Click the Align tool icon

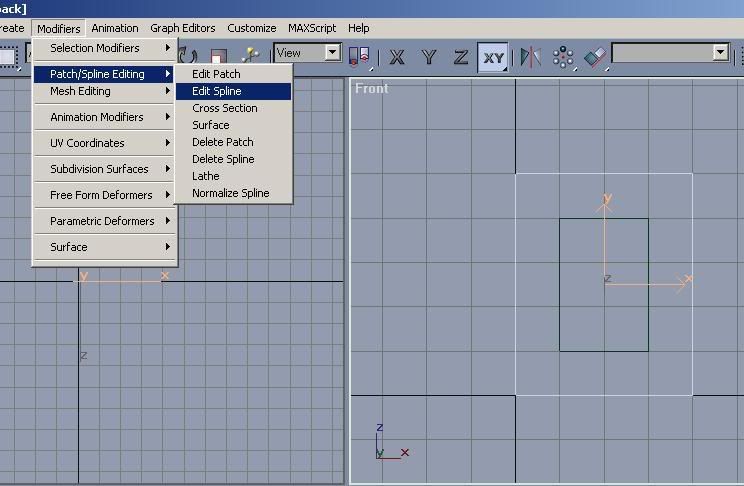[x=595, y=56]
